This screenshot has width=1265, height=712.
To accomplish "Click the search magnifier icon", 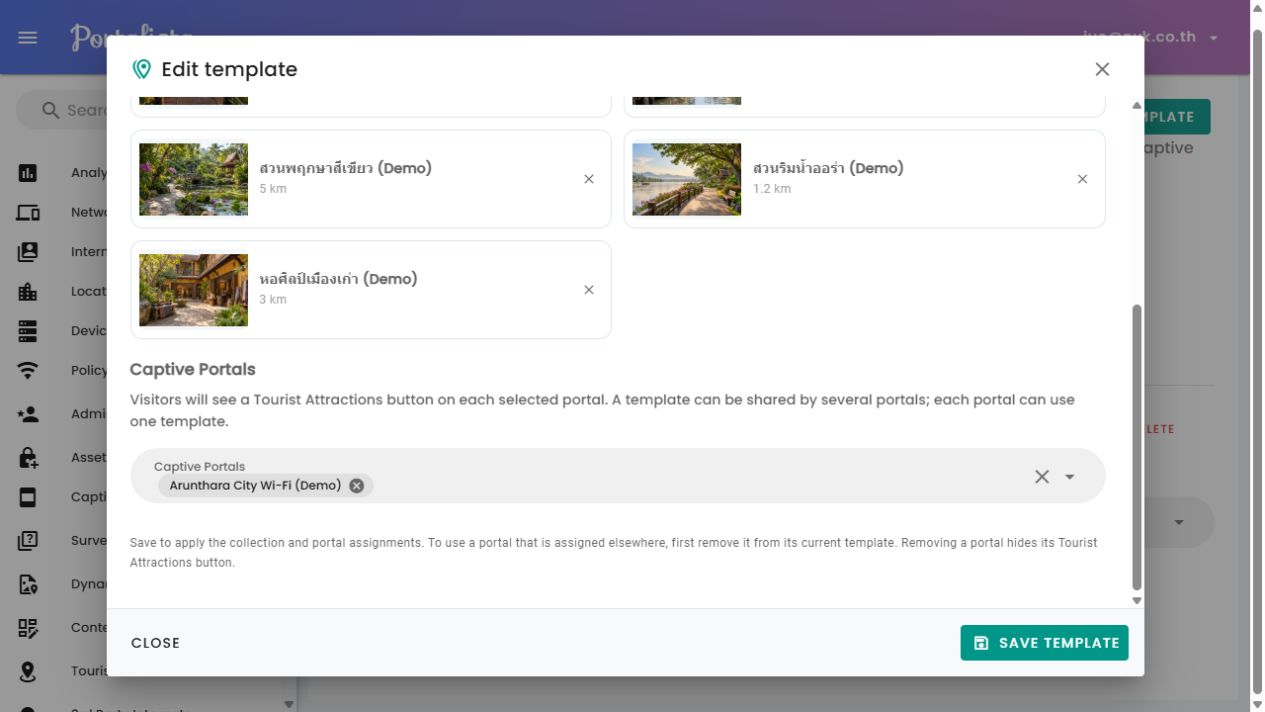I will click(x=51, y=110).
